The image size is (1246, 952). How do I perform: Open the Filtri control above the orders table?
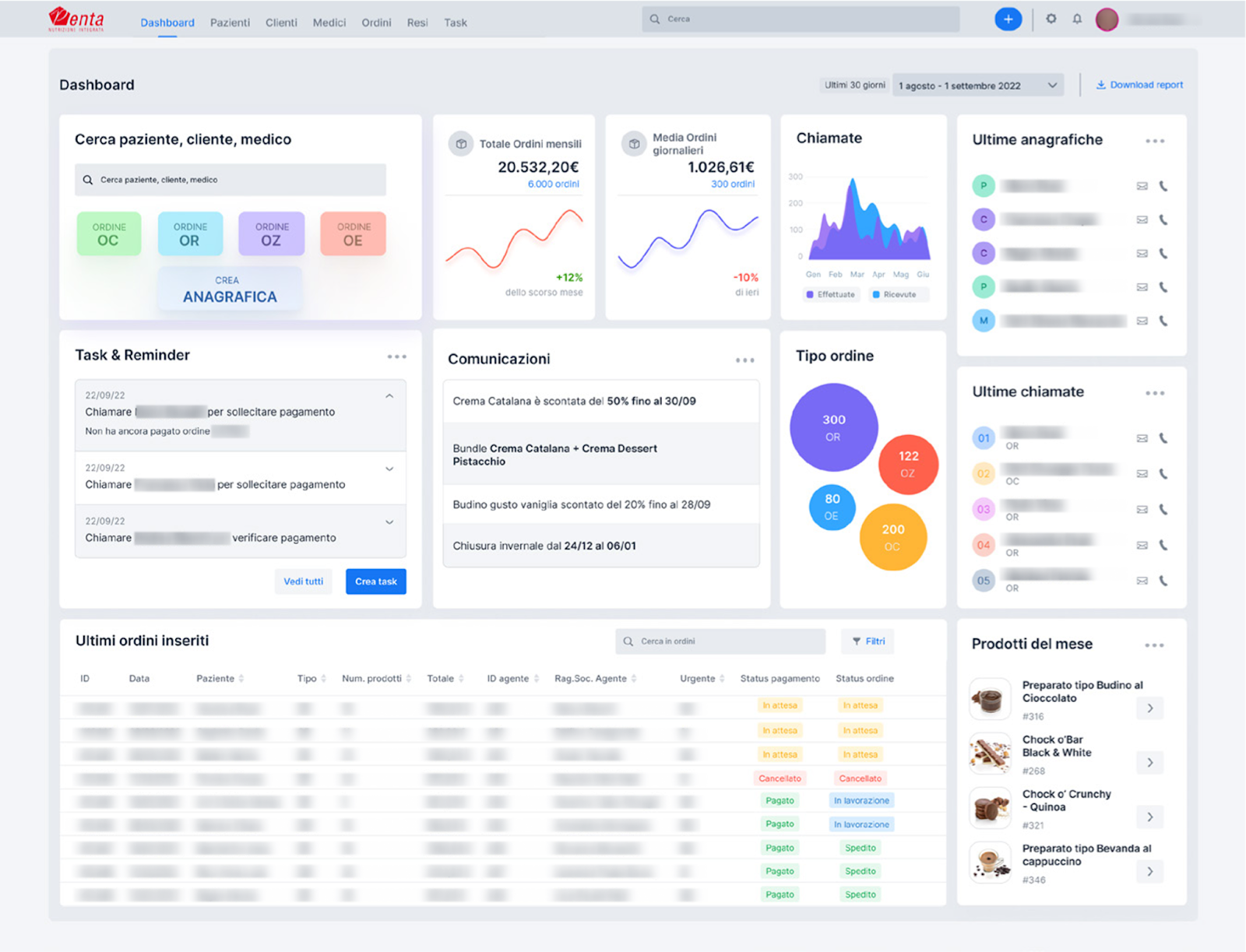[868, 641]
